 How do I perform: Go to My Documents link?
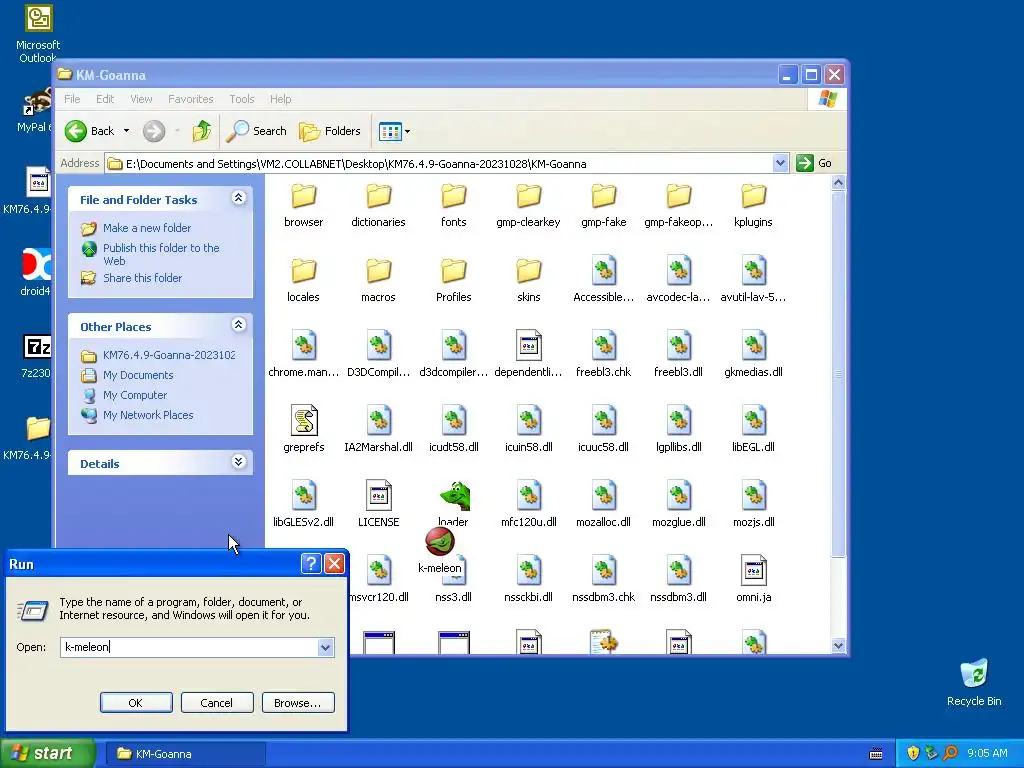tap(138, 376)
